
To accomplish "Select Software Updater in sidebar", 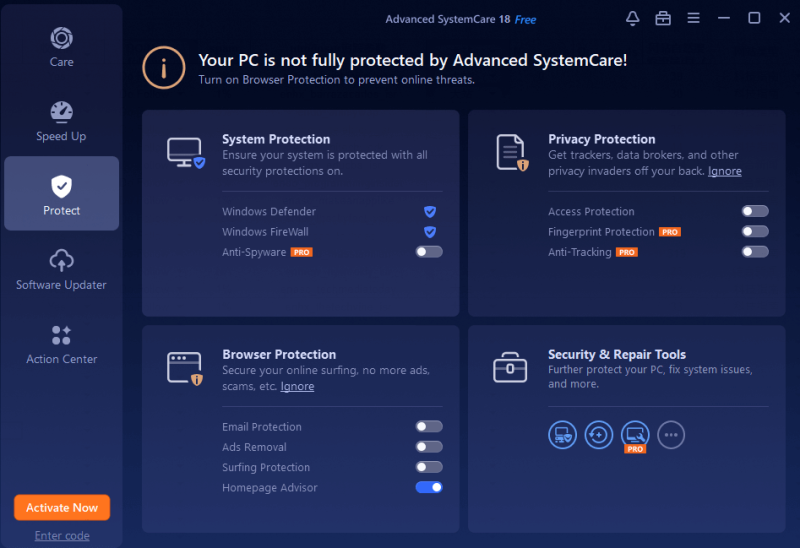I will [61, 270].
